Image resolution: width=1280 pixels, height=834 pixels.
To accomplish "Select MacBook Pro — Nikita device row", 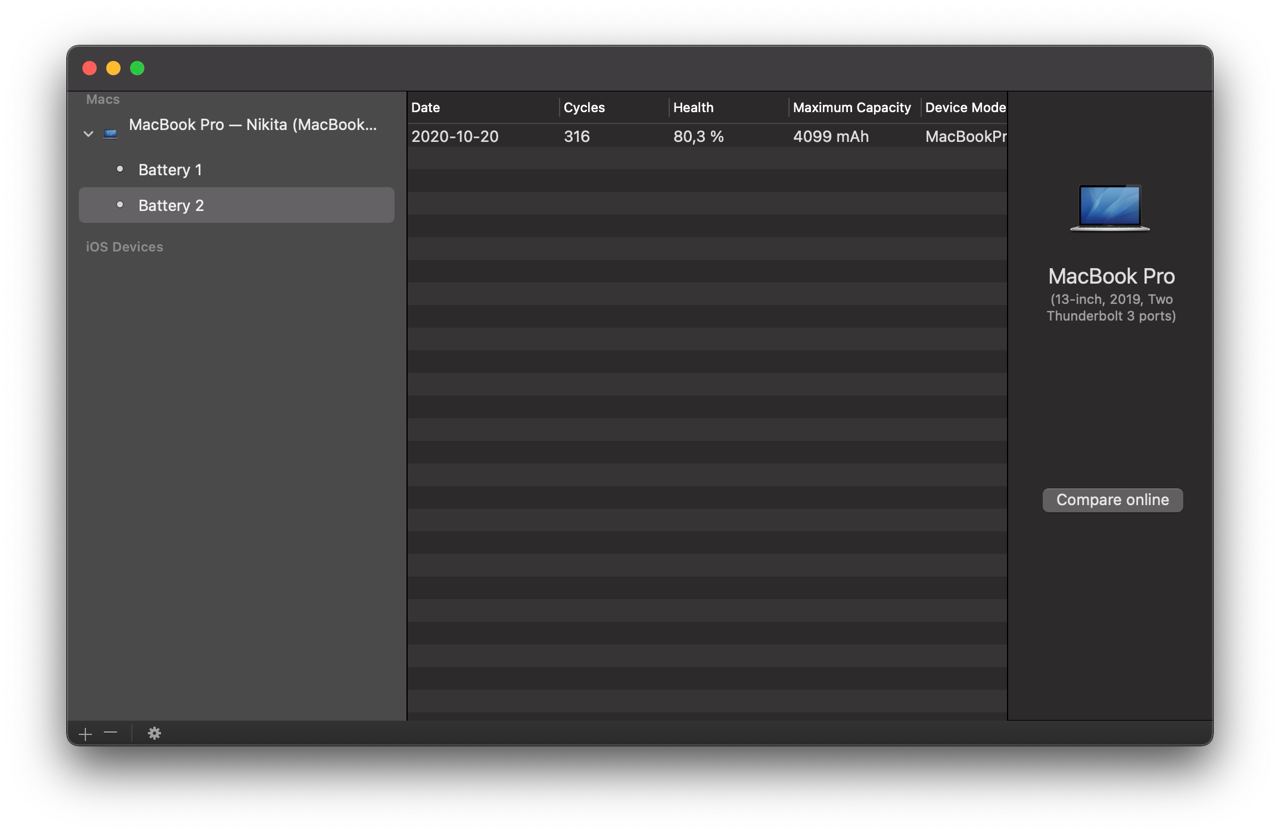I will [236, 125].
